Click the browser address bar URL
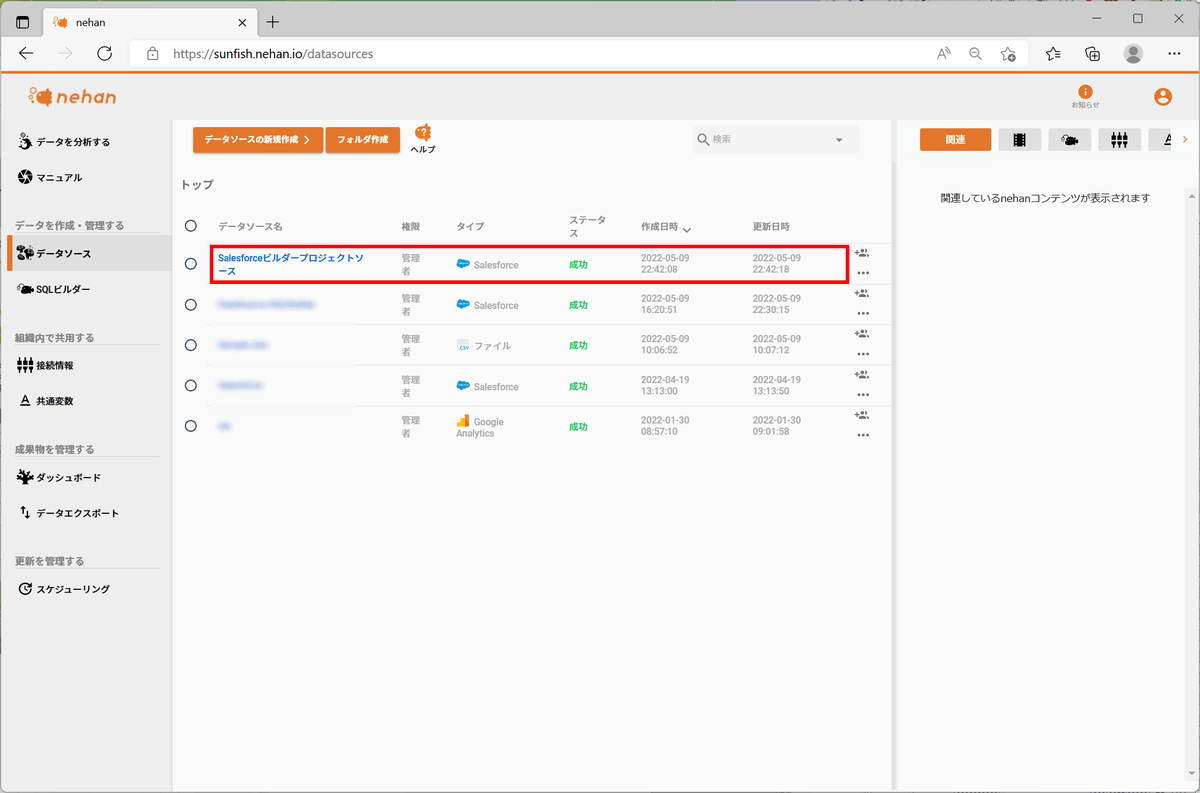1200x793 pixels. click(x=273, y=54)
